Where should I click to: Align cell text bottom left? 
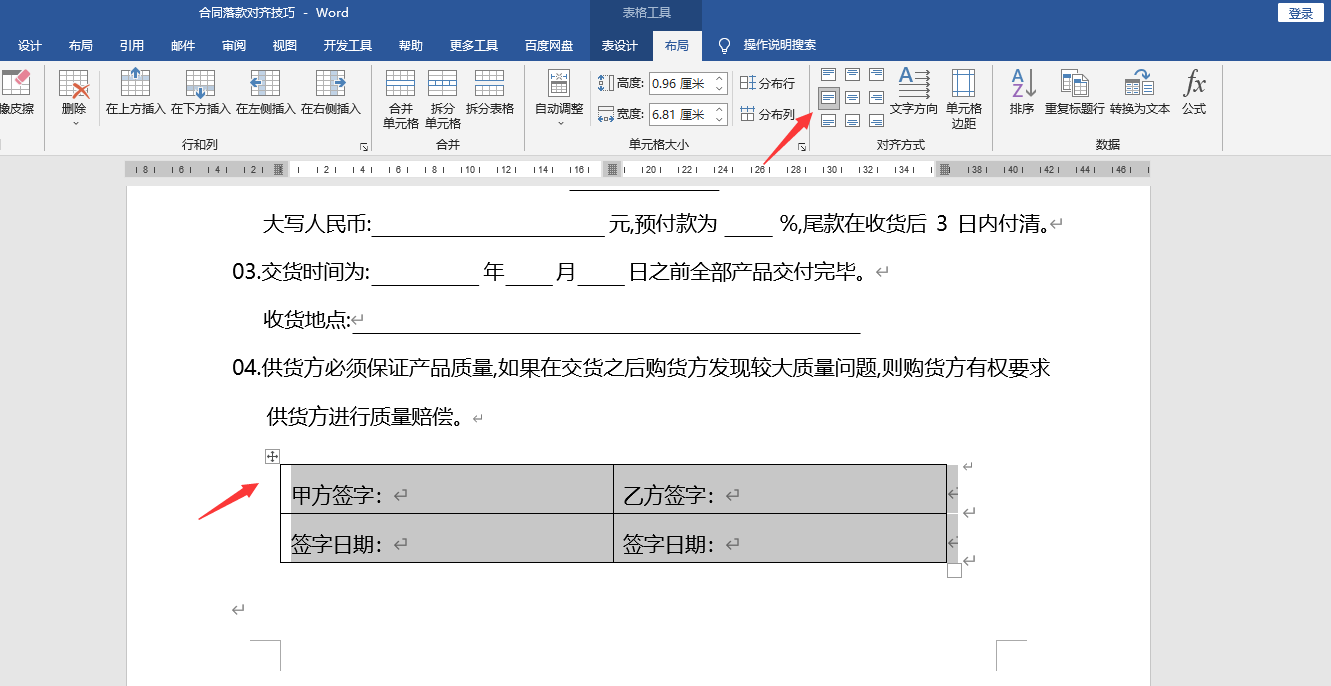(828, 121)
